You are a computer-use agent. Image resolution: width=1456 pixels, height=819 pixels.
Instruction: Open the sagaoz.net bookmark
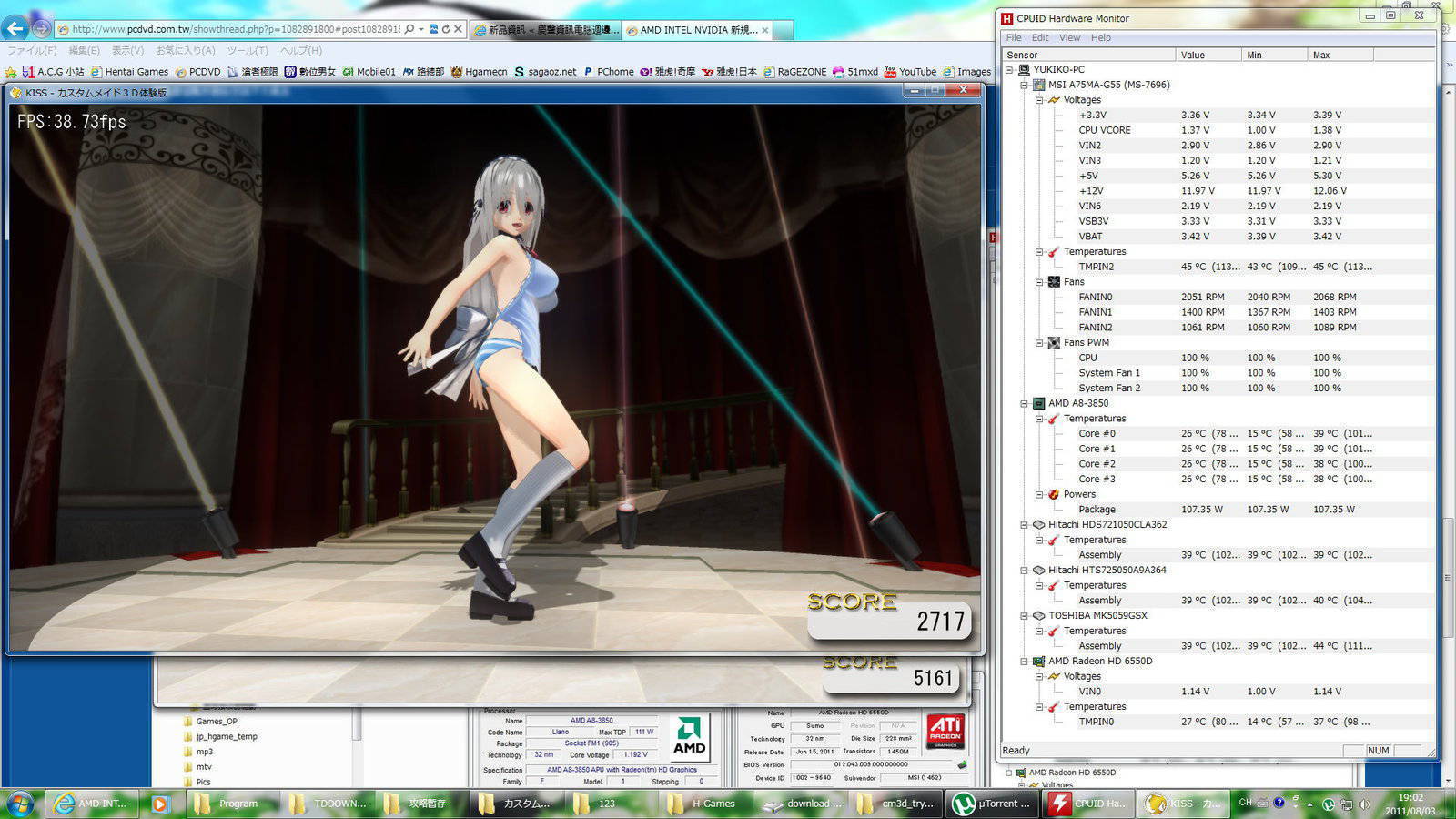click(545, 72)
